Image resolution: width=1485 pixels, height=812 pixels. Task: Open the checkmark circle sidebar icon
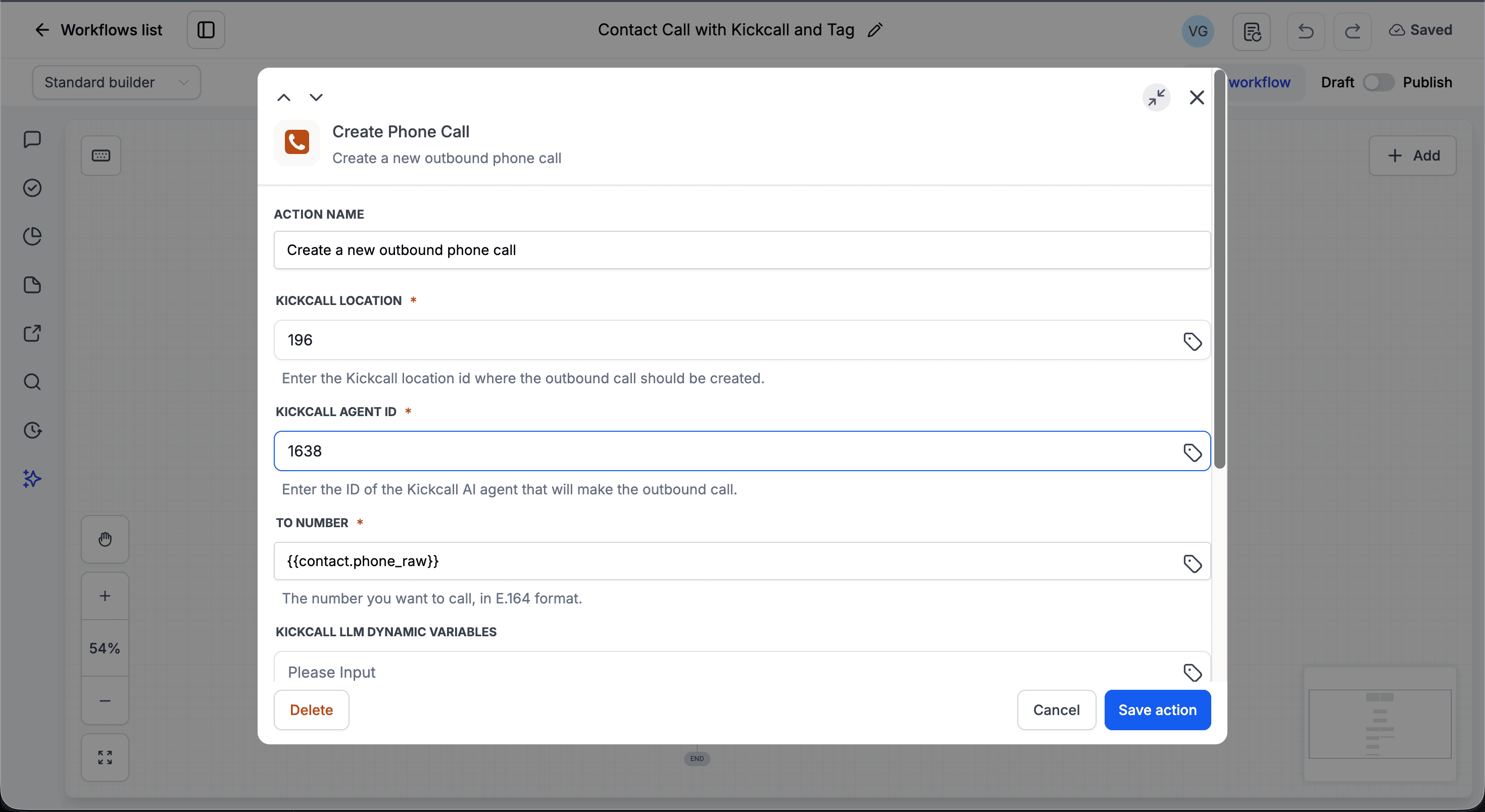click(32, 188)
